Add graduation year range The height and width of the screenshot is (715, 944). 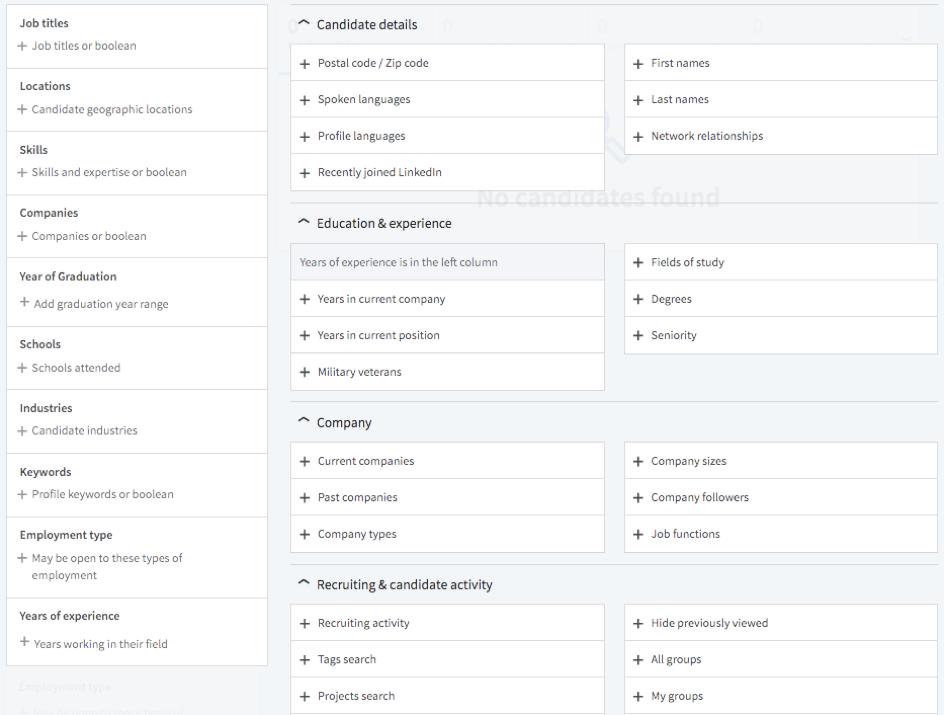click(94, 303)
